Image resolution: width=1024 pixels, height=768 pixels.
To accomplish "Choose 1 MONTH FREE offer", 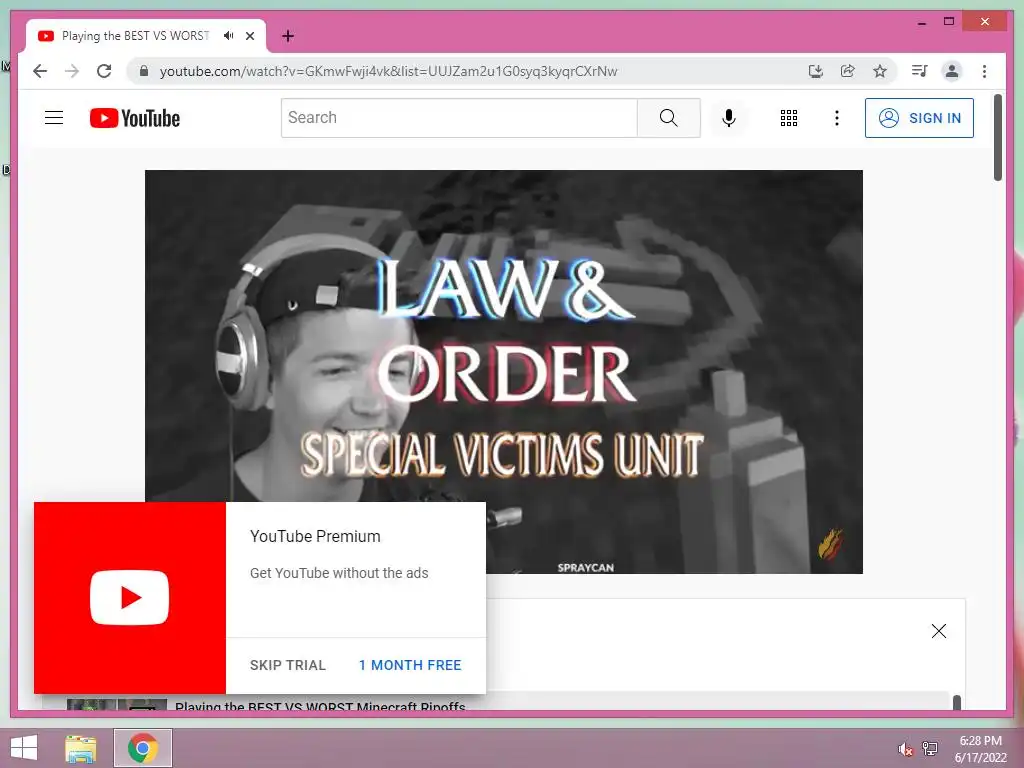I will 410,665.
